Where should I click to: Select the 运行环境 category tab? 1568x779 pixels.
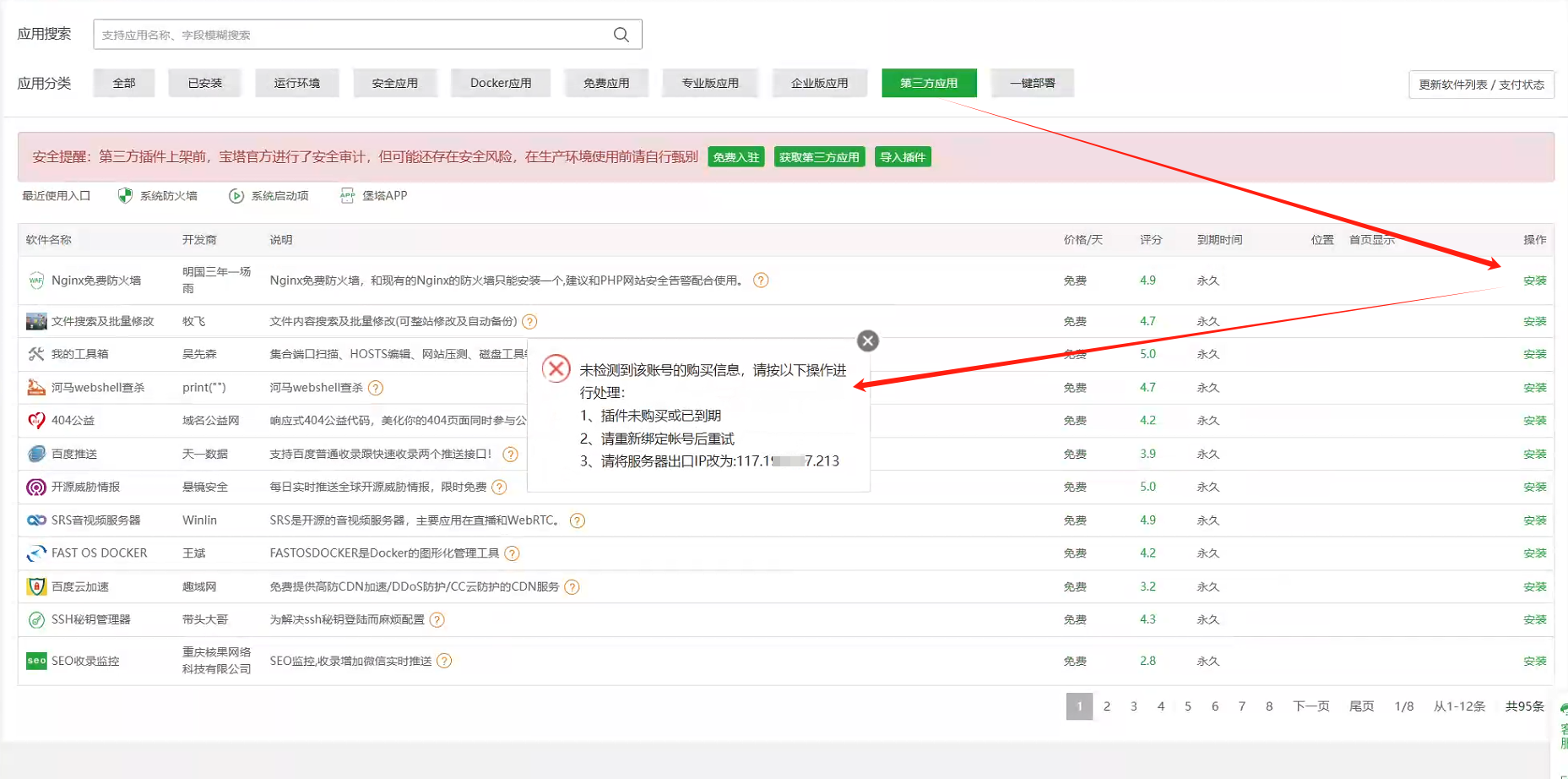[x=297, y=83]
